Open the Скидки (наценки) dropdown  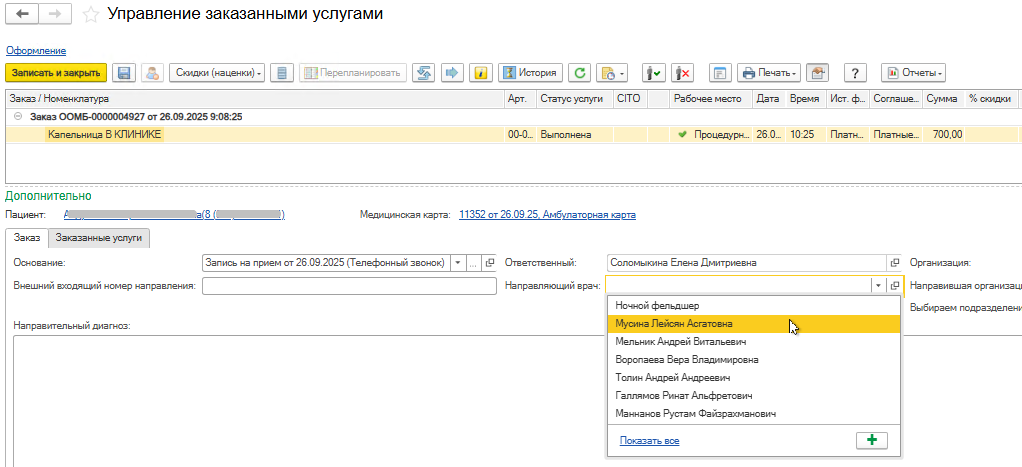pyautogui.click(x=217, y=73)
